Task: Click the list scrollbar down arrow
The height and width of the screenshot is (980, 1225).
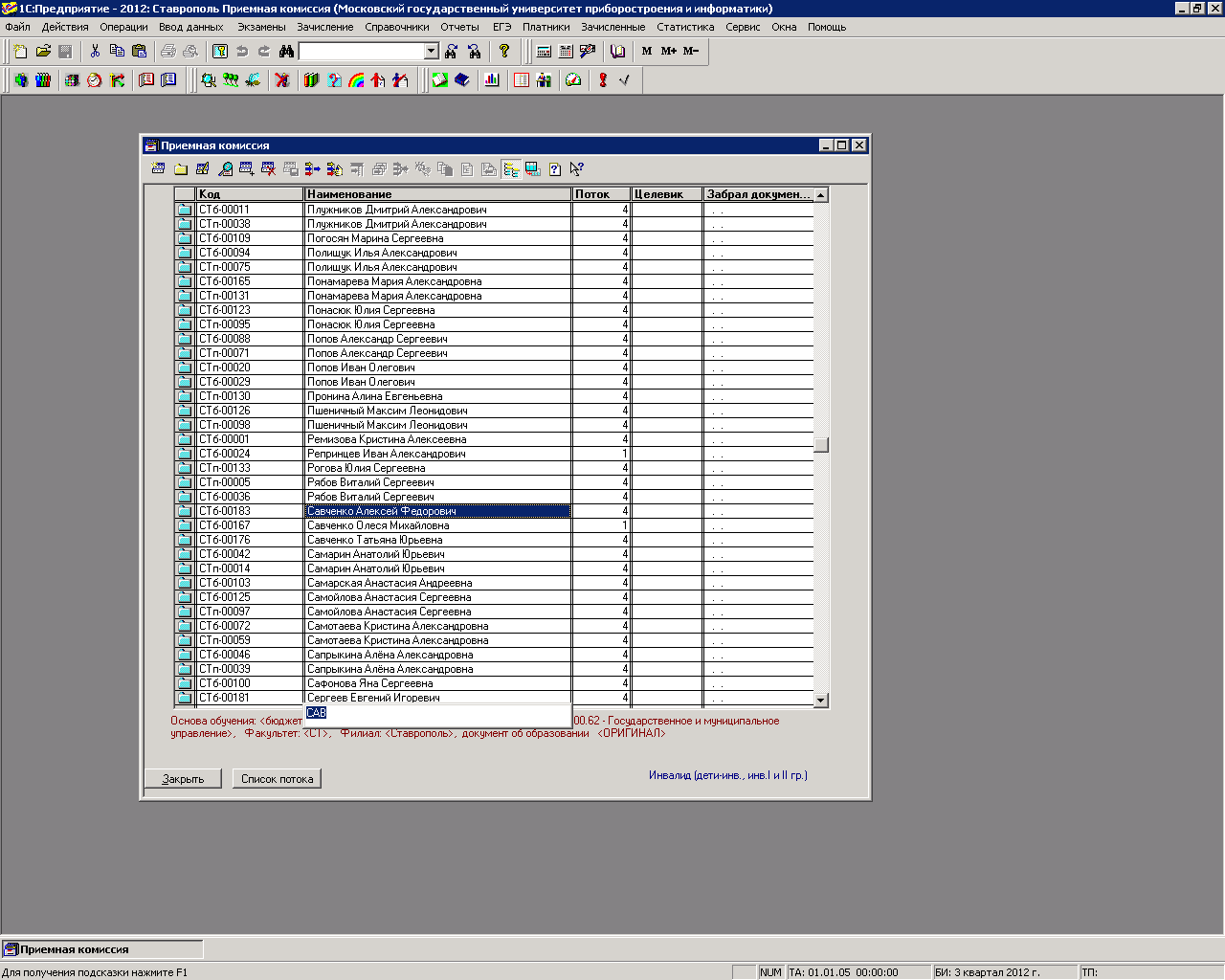Action: pos(821,701)
